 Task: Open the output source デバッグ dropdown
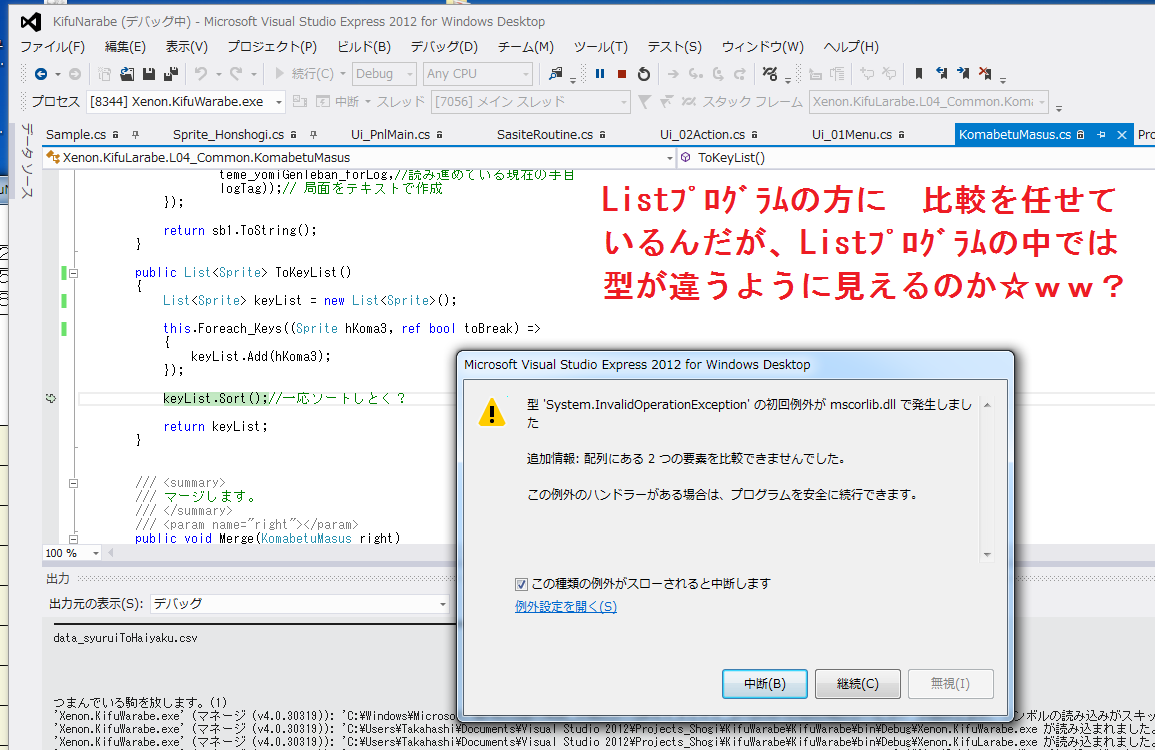click(x=300, y=604)
